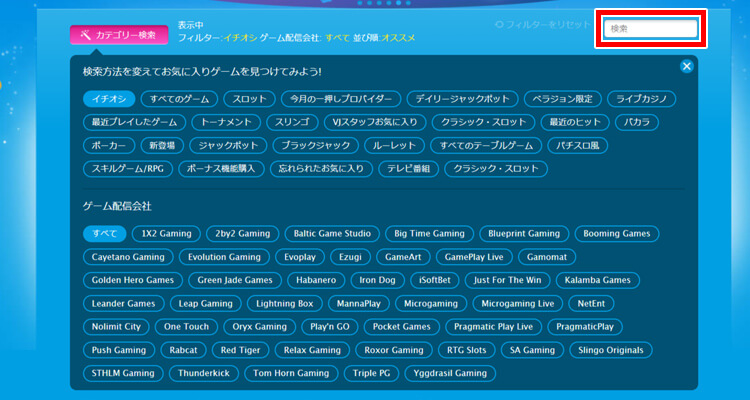Filter by Push Gaming provider
Image resolution: width=750 pixels, height=400 pixels.
(119, 350)
